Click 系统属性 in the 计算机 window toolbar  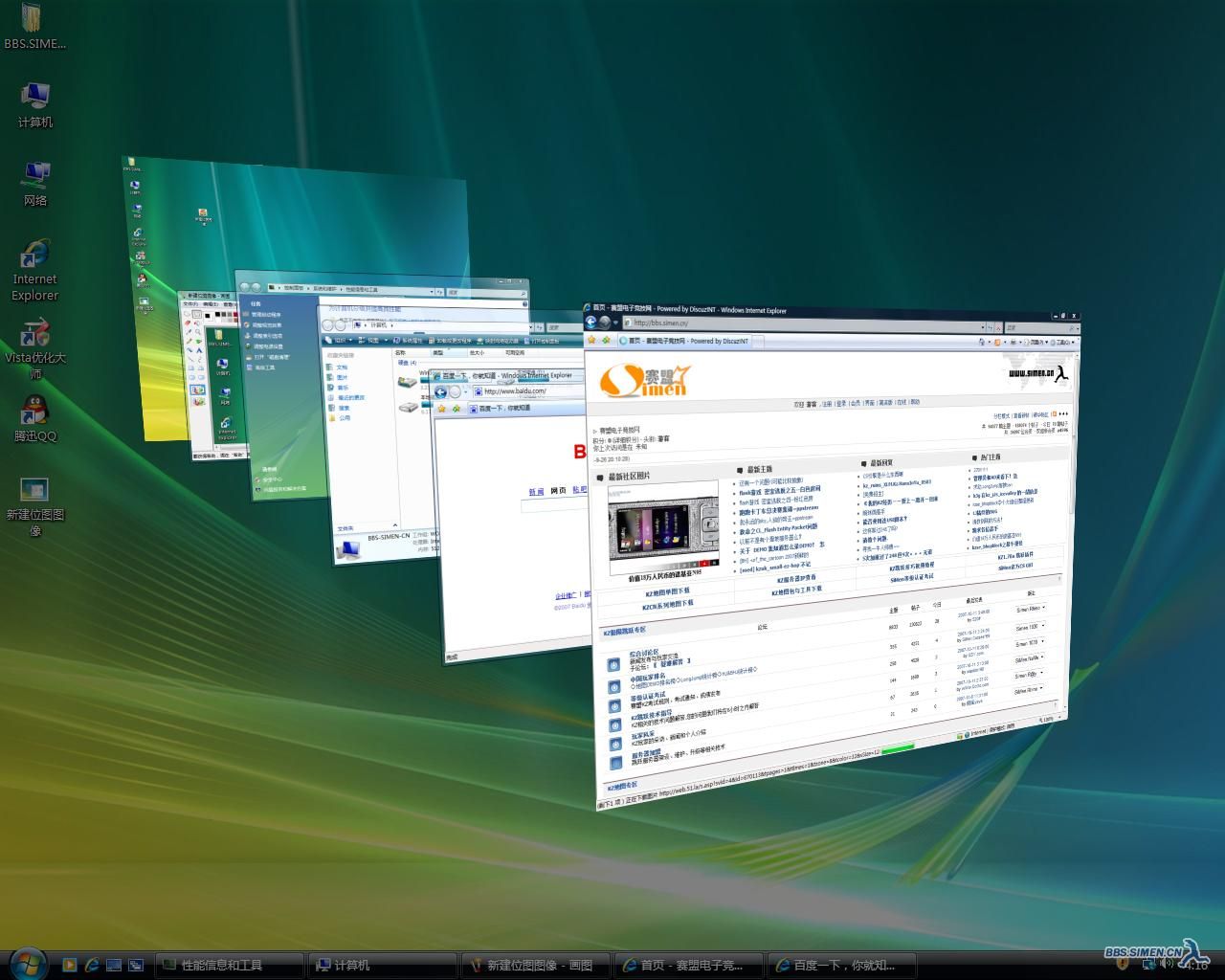click(408, 340)
